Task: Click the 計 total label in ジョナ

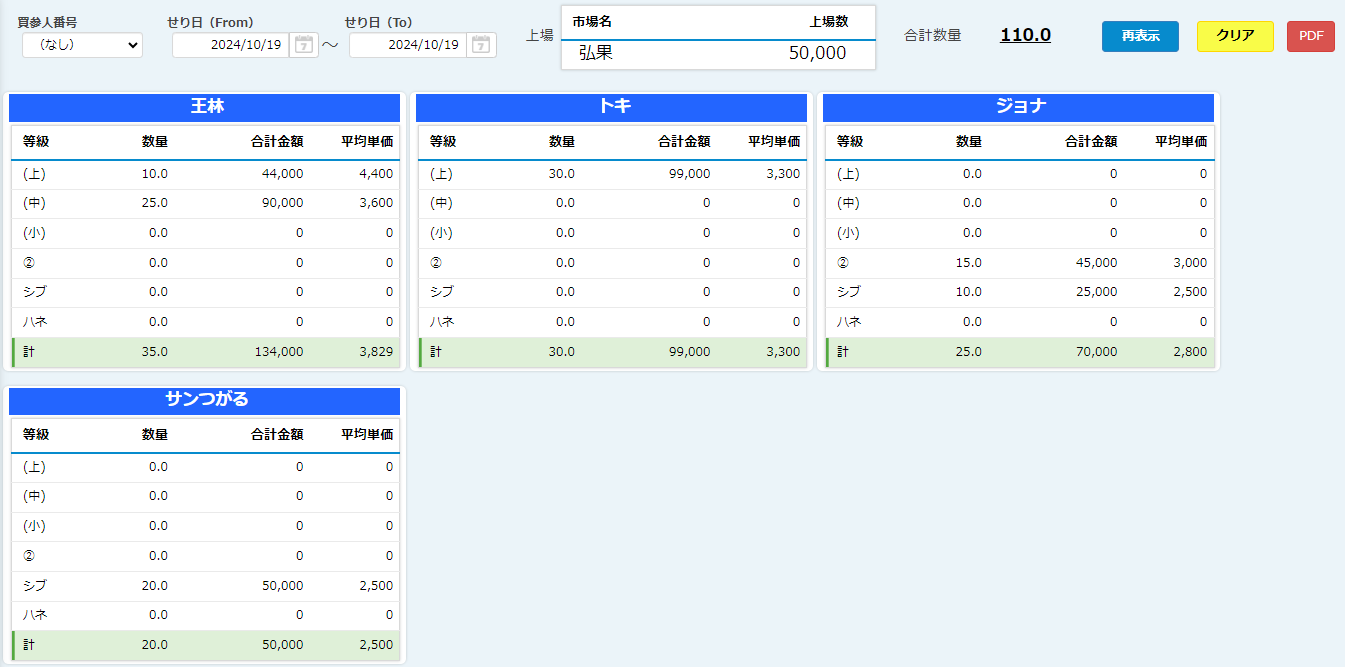Action: coord(843,352)
